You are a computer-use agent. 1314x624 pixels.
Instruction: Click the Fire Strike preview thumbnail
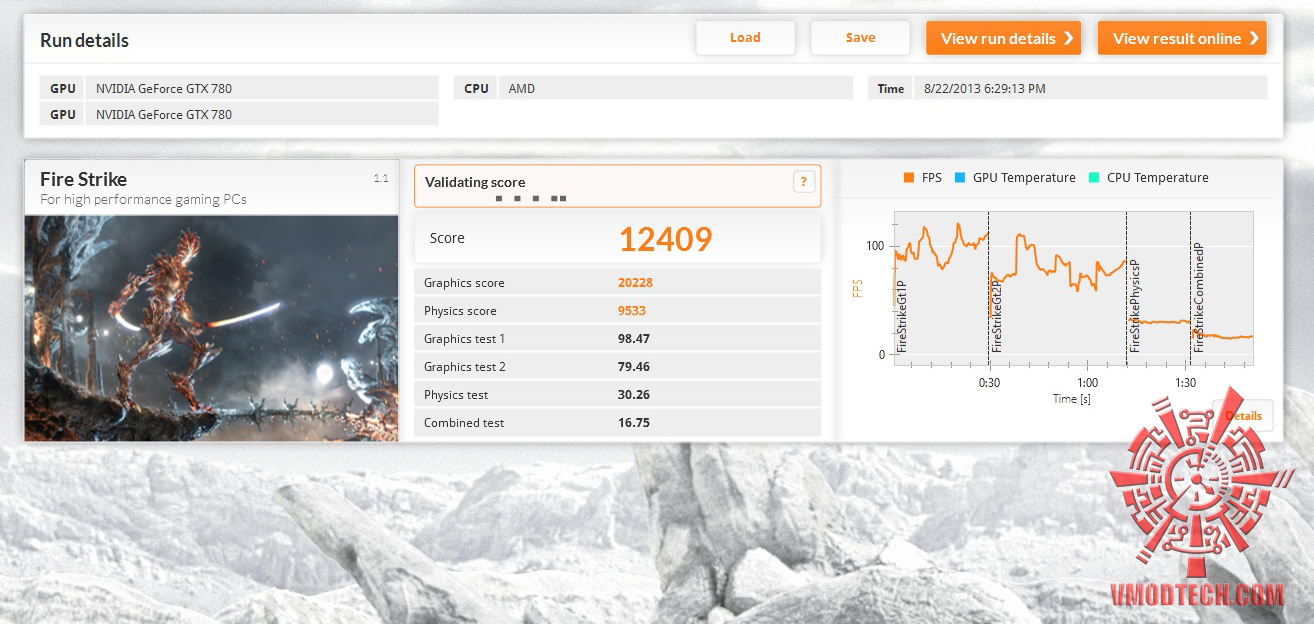(x=211, y=328)
